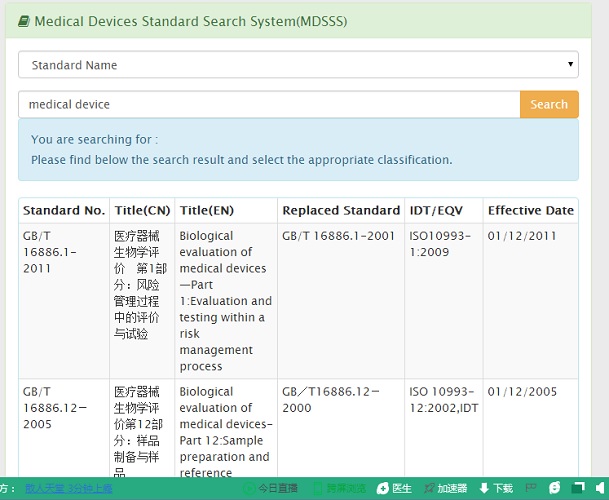Click the Standard No. column header
Image resolution: width=609 pixels, height=500 pixels.
pyautogui.click(x=64, y=210)
